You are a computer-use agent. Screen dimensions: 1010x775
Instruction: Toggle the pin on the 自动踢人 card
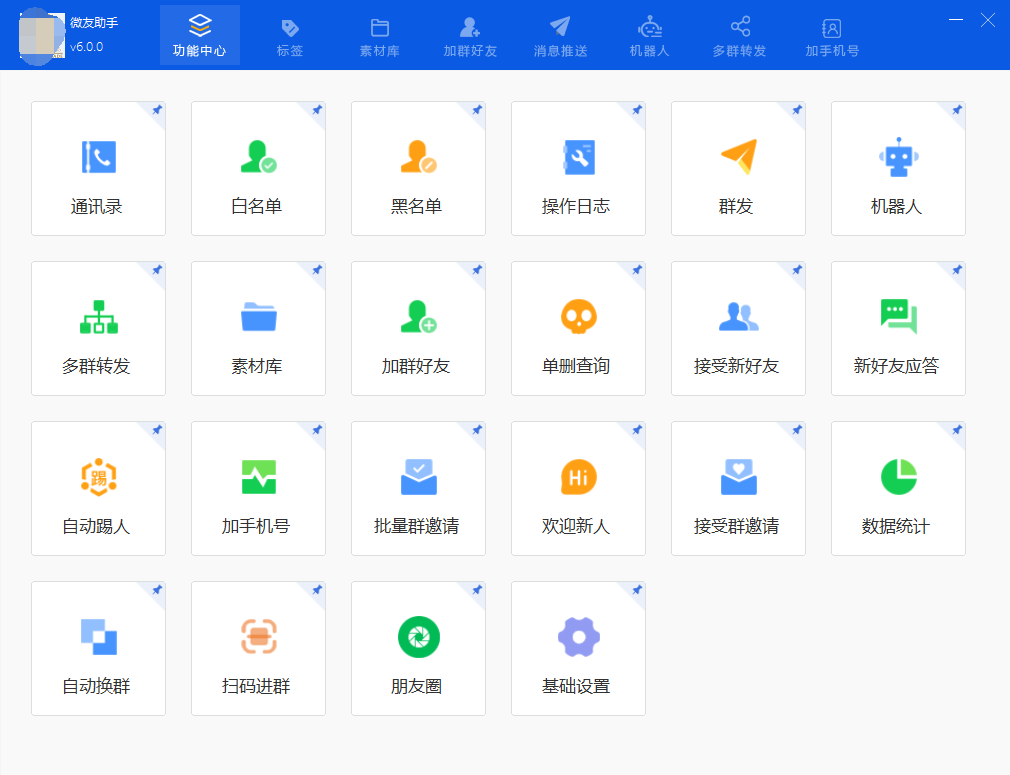coord(157,430)
